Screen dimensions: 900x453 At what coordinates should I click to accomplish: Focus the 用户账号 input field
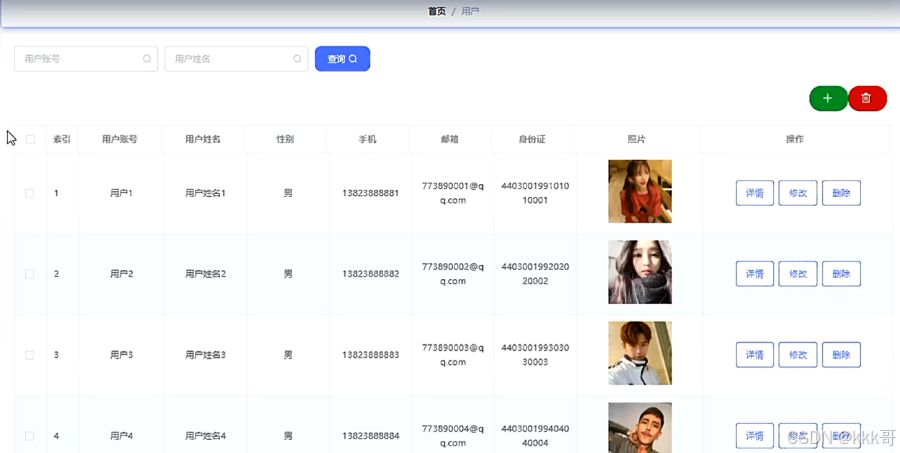(86, 59)
